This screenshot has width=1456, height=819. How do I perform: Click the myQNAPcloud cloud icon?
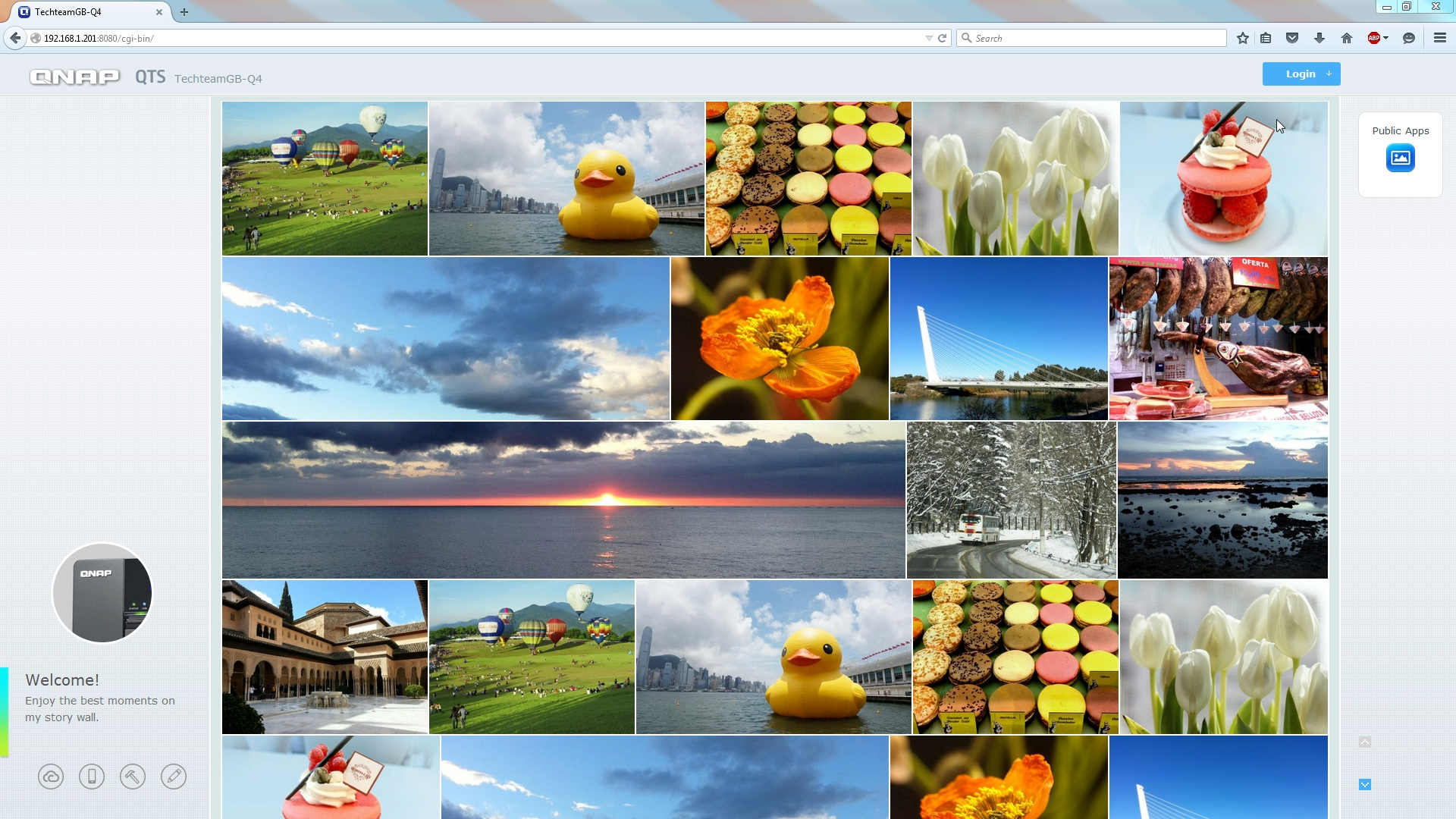click(x=51, y=777)
